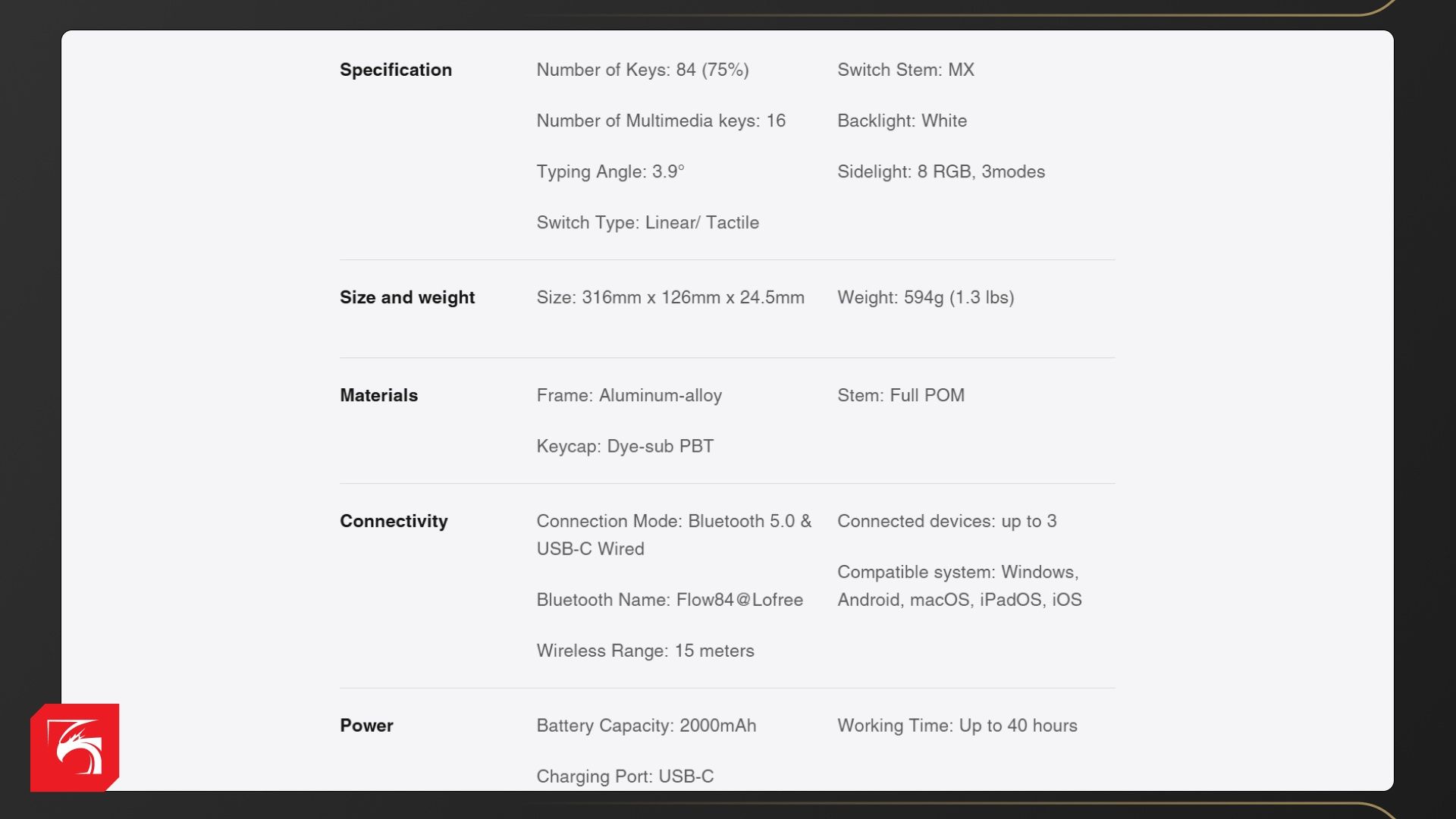Screen dimensions: 1456x819
Task: Select the Specification section heading
Action: pos(396,70)
